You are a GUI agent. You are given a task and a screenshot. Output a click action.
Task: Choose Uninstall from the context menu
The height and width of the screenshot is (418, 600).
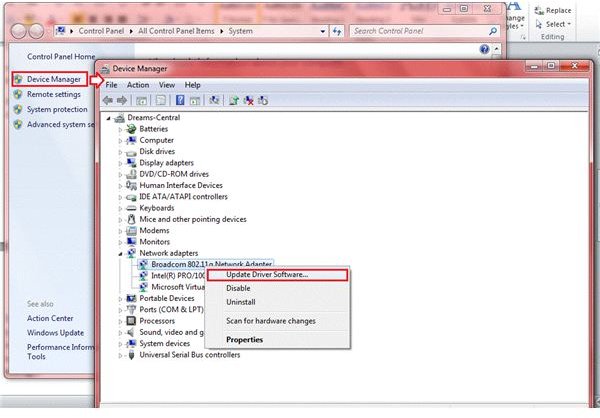277,302
